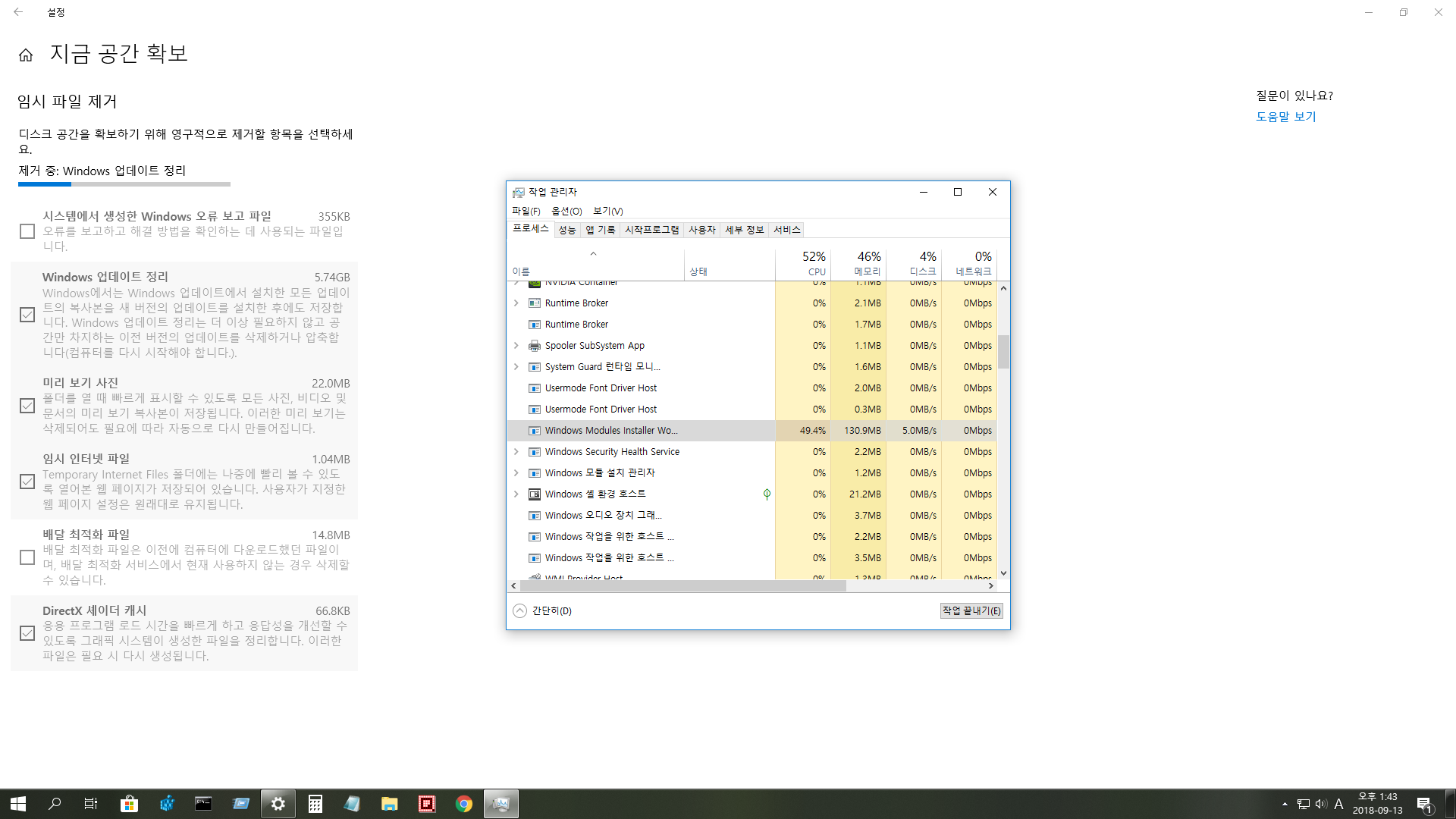Click the System Guard process icon
Viewport: 1456px width, 819px height.
(535, 367)
